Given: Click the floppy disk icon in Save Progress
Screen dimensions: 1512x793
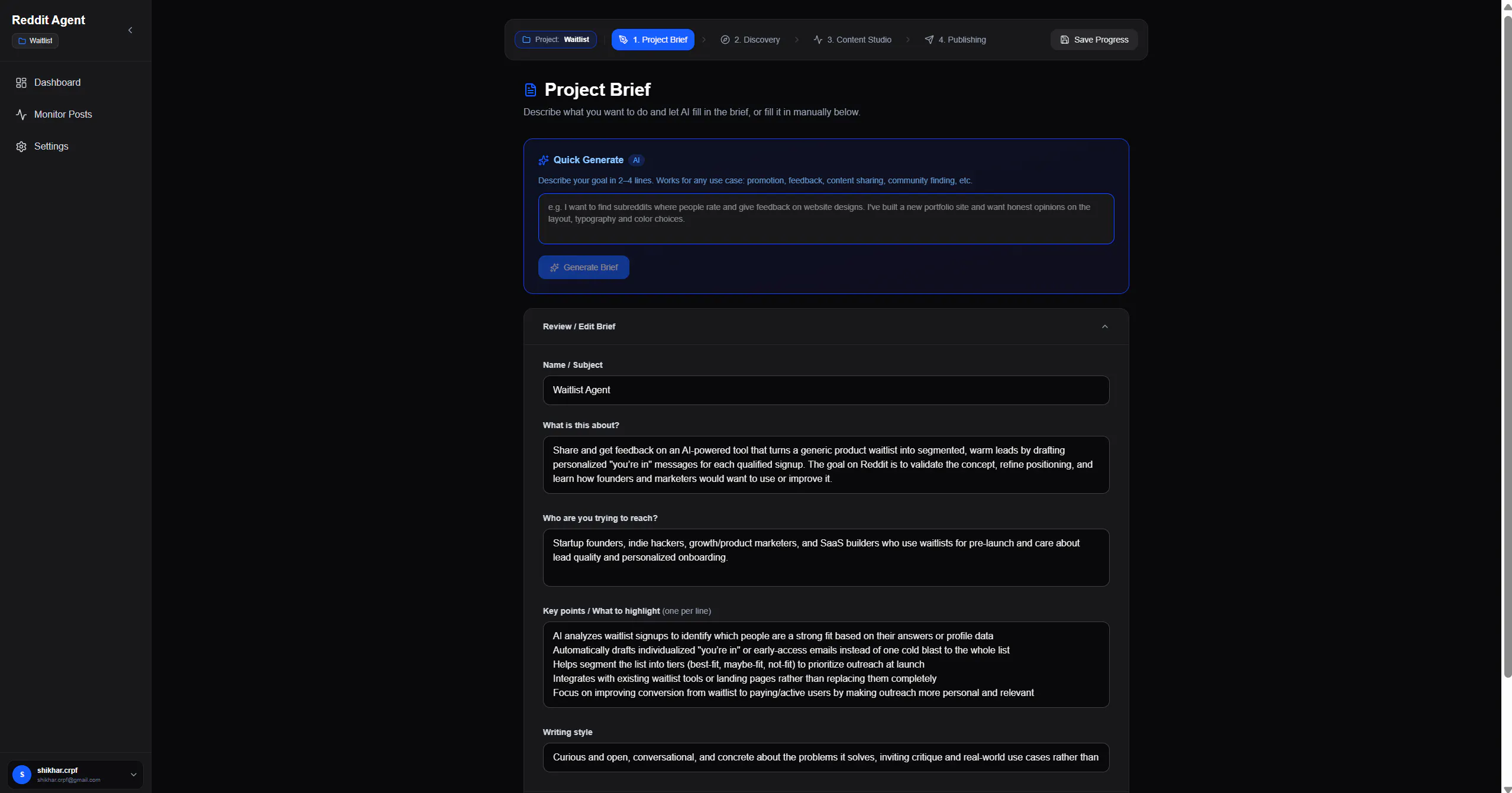Looking at the screenshot, I should (x=1064, y=40).
